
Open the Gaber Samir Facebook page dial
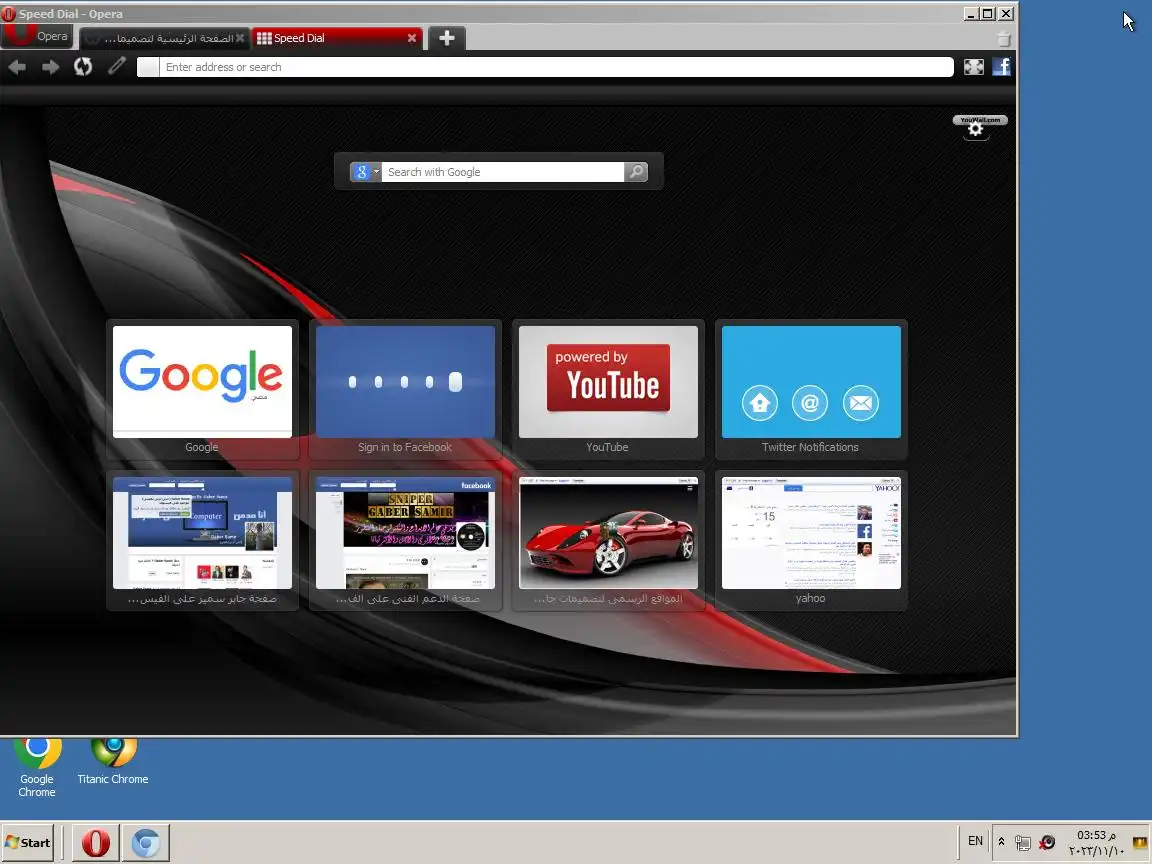(202, 533)
